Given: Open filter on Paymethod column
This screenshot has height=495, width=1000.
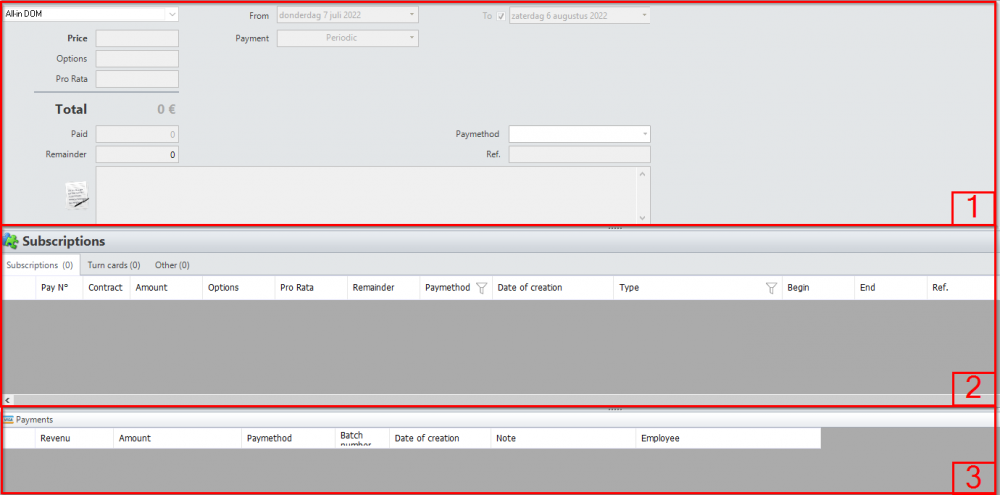Looking at the screenshot, I should (x=481, y=288).
